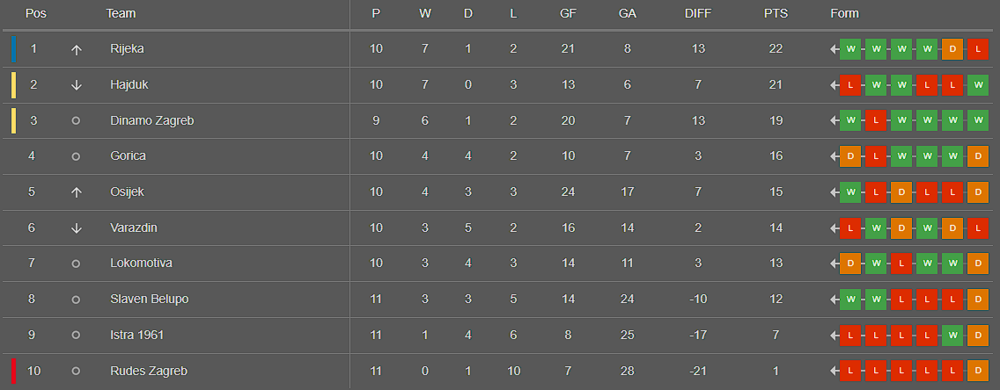This screenshot has width=1000, height=390.
Task: Click the DIFF column header
Action: [698, 13]
